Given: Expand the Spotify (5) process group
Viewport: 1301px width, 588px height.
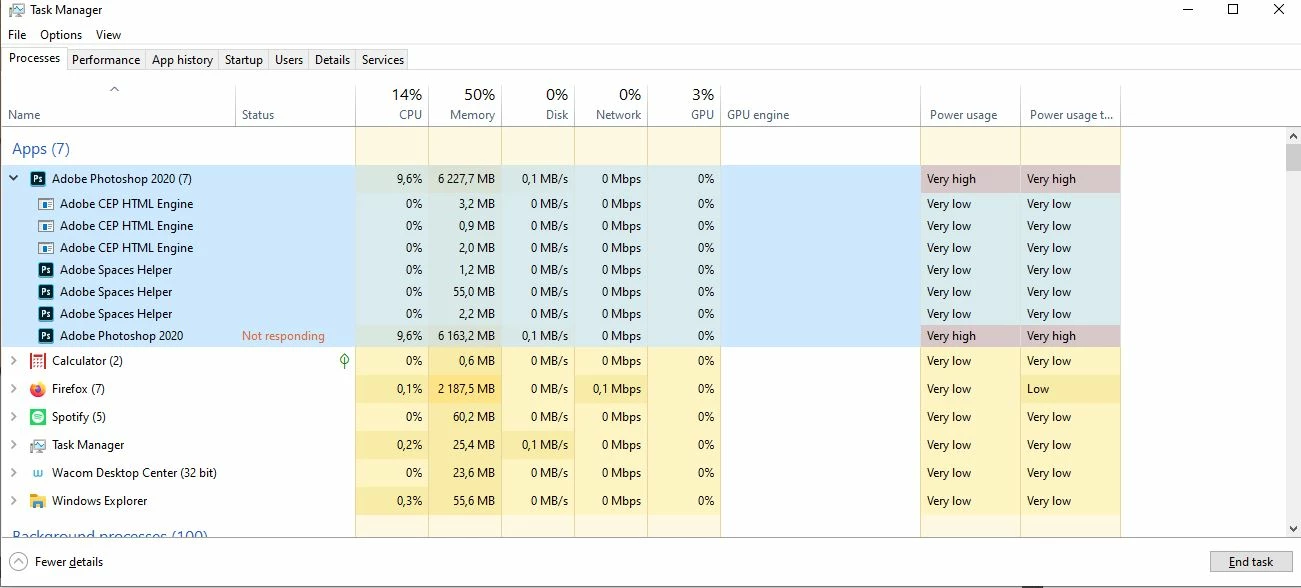Looking at the screenshot, I should [x=13, y=417].
